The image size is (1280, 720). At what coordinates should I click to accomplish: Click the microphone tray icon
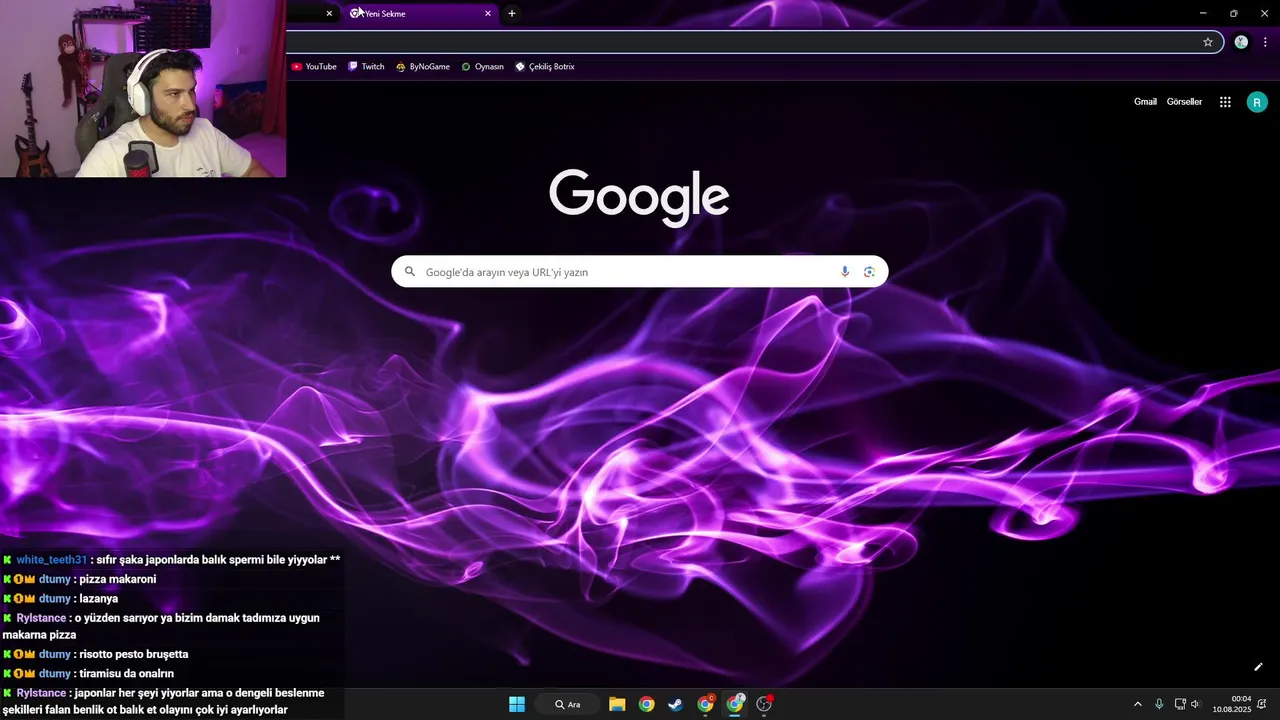click(1159, 704)
